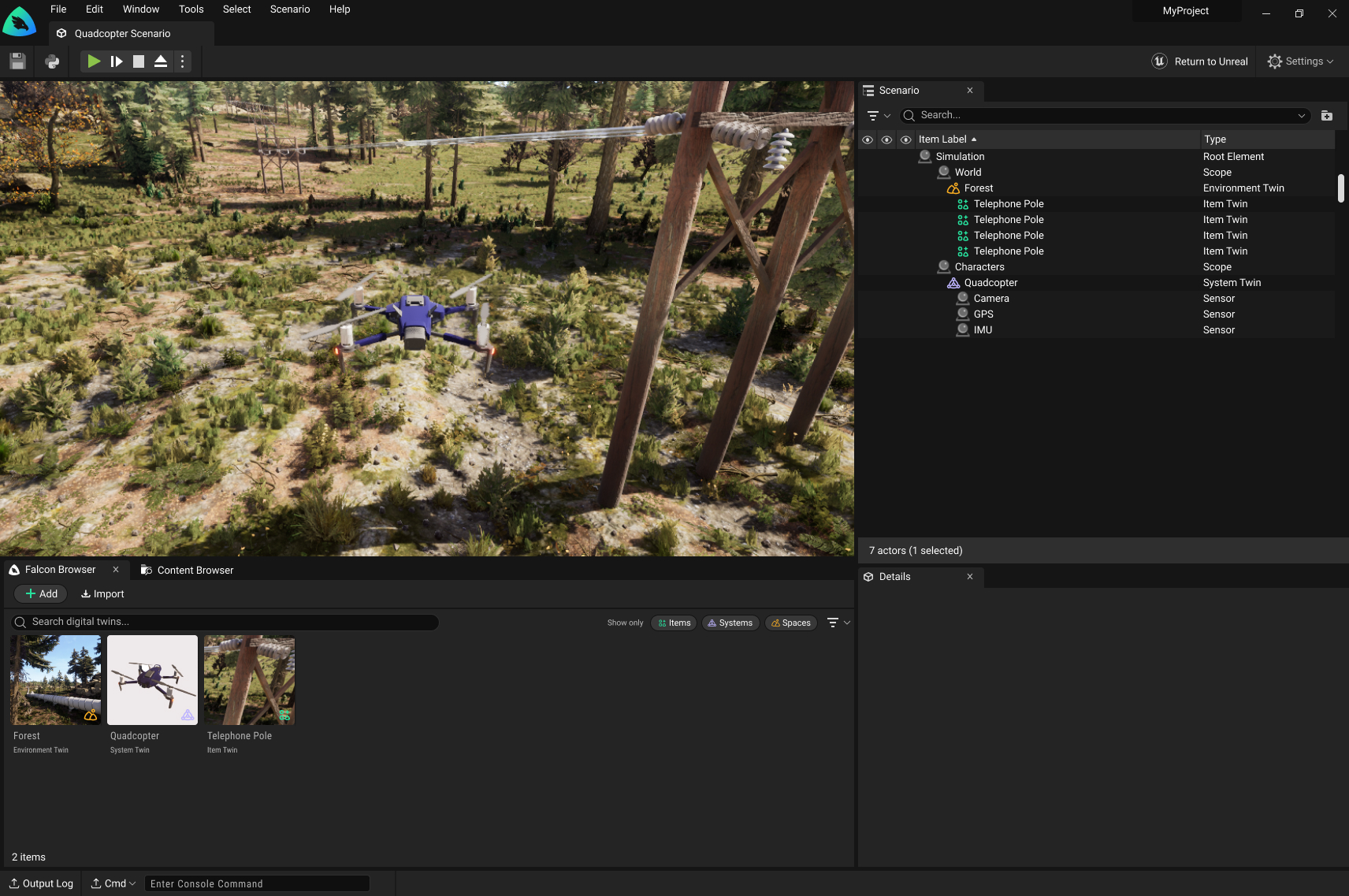Viewport: 1349px width, 896px height.
Task: Toggle the Items filter chip
Action: [x=674, y=623]
